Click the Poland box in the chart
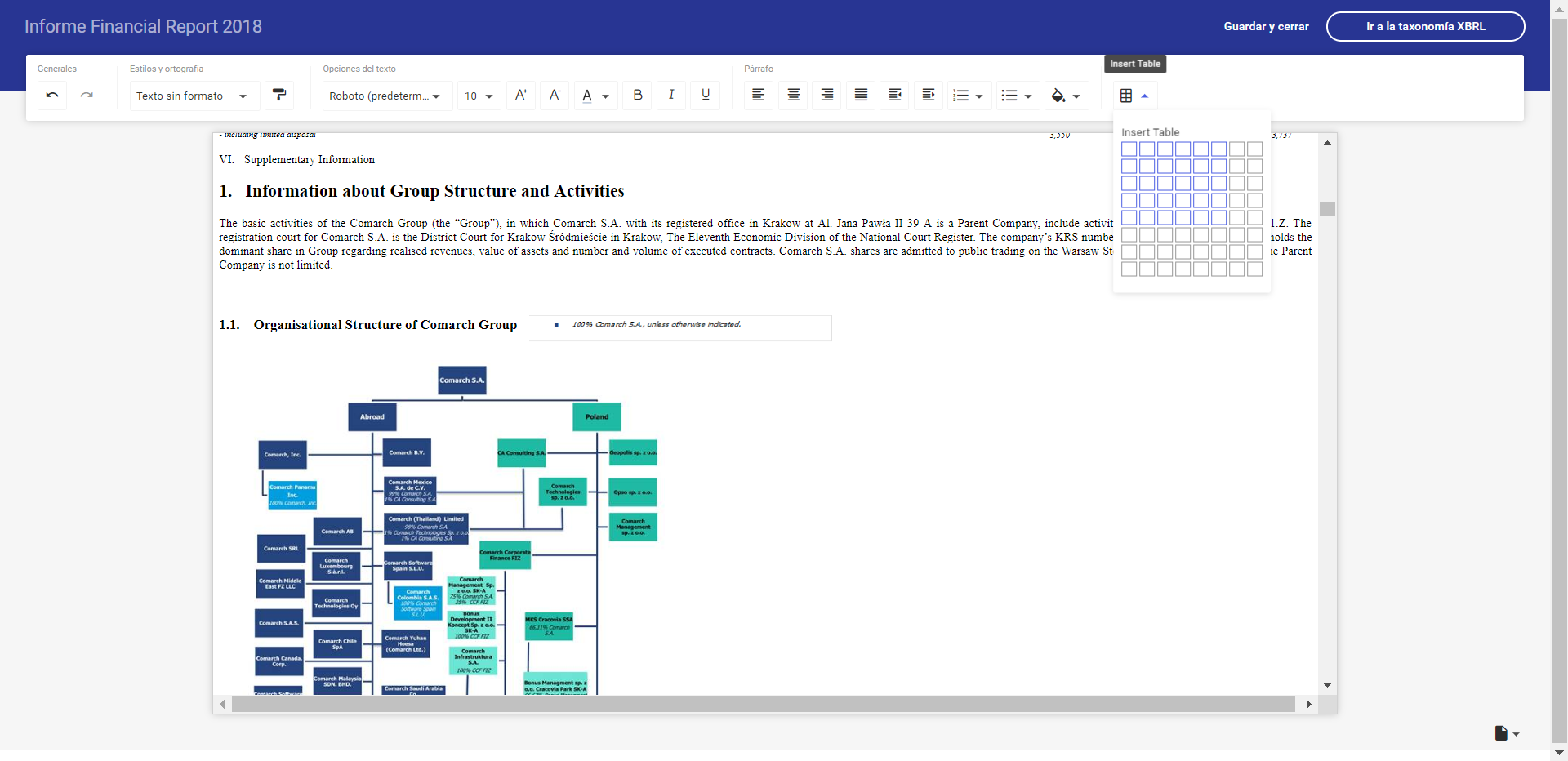The height and width of the screenshot is (761, 1568). [597, 416]
